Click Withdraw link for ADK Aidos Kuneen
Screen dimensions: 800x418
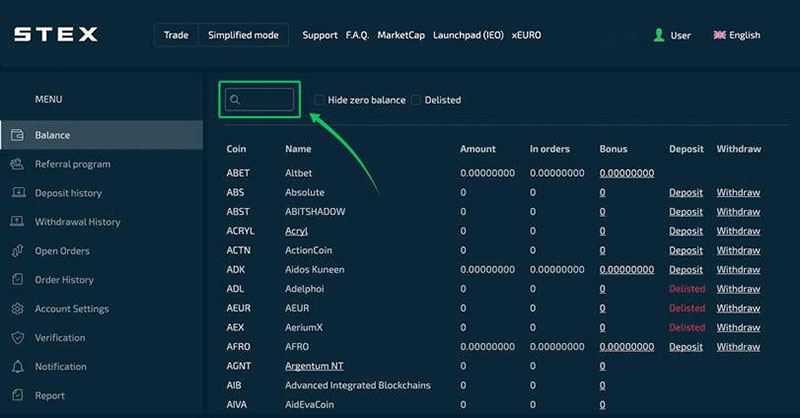[738, 269]
